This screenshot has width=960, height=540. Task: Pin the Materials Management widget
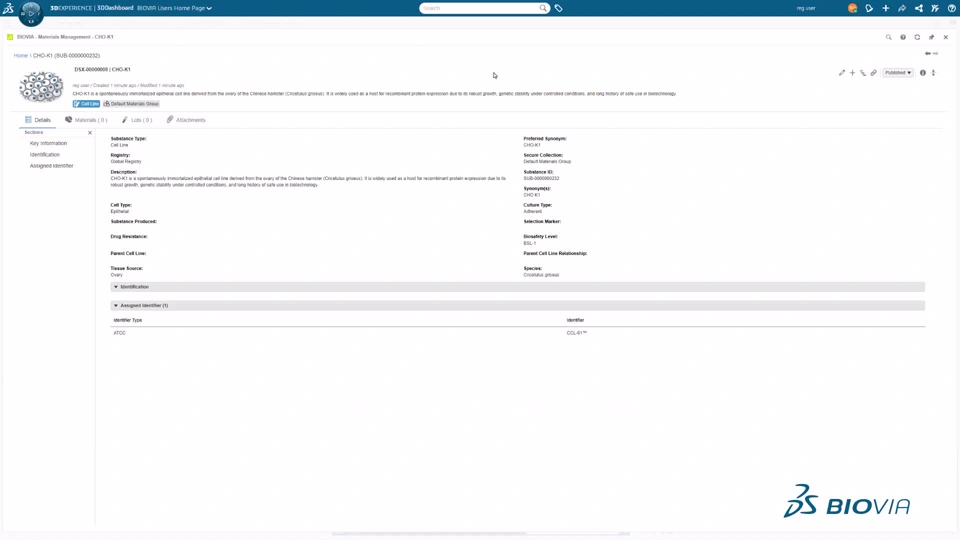point(931,37)
